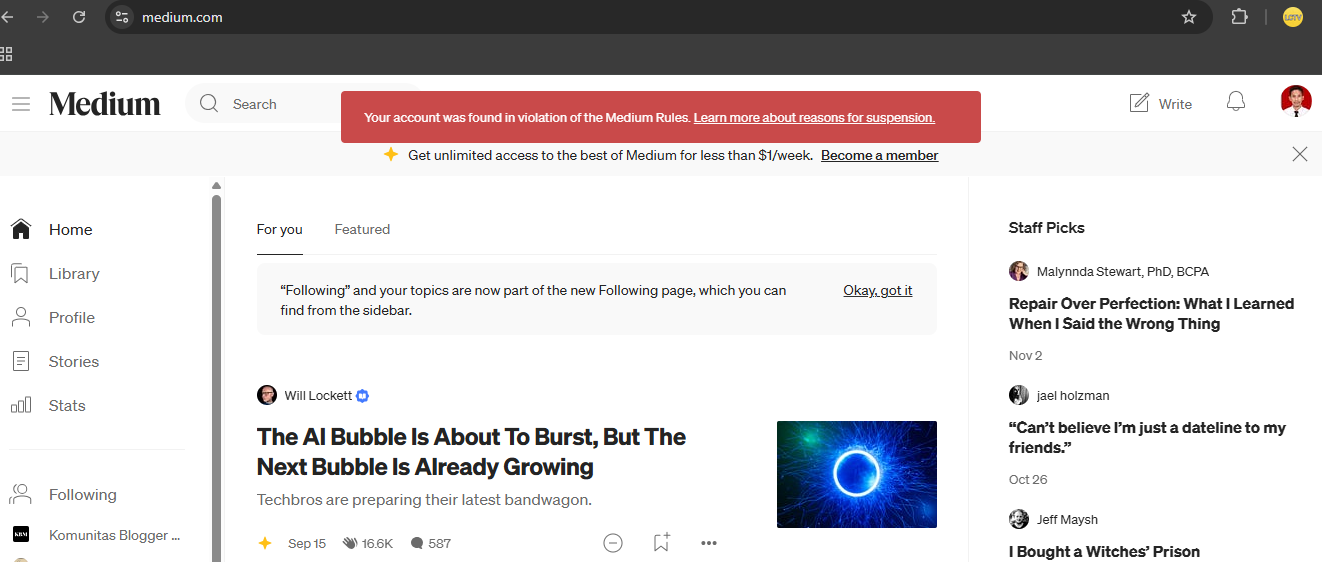This screenshot has height=562, width=1322.
Task: Click Malynnda Stewart's avatar
Action: 1019,271
